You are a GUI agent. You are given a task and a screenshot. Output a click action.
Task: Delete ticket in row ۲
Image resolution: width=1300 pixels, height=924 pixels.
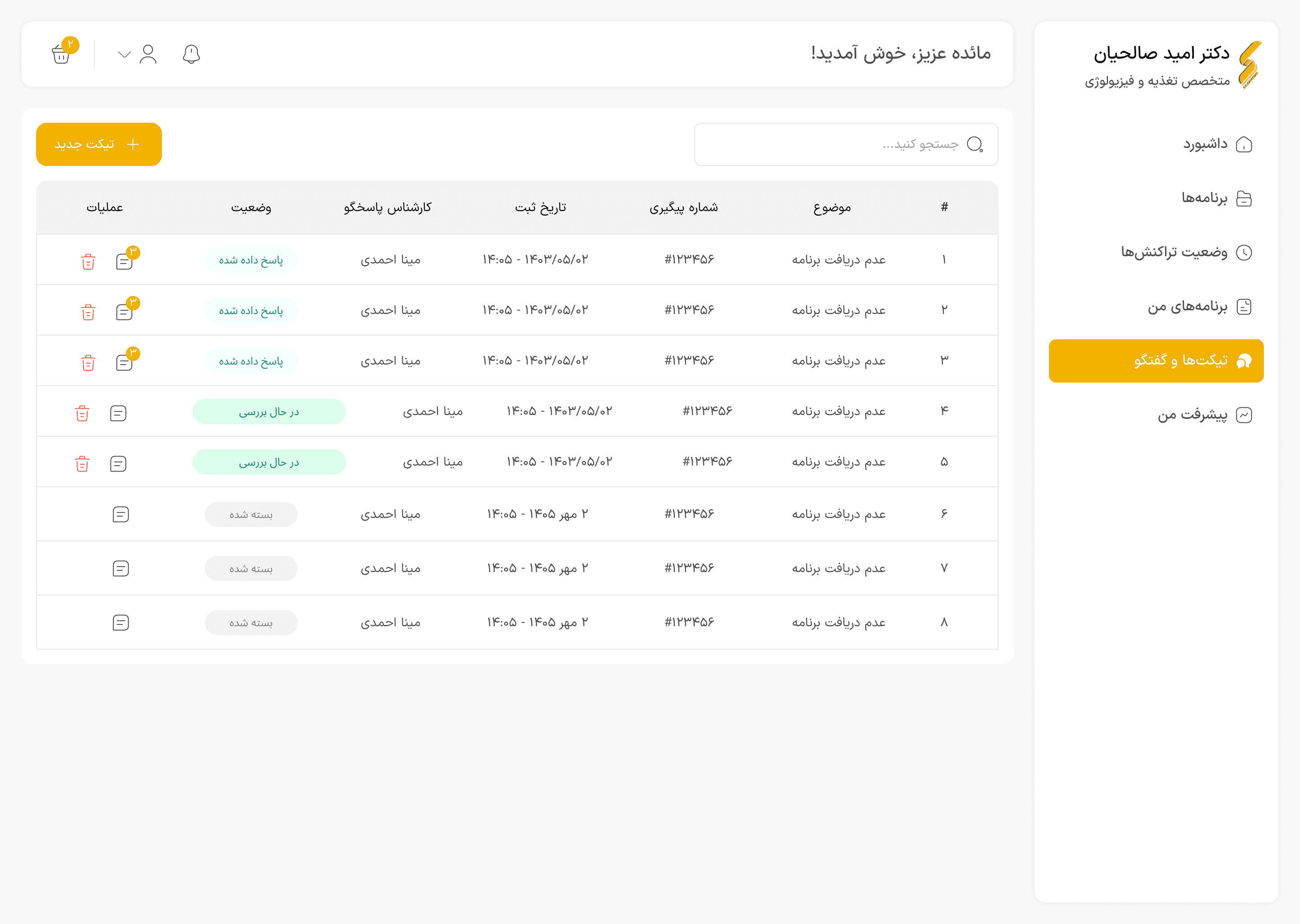(x=88, y=312)
